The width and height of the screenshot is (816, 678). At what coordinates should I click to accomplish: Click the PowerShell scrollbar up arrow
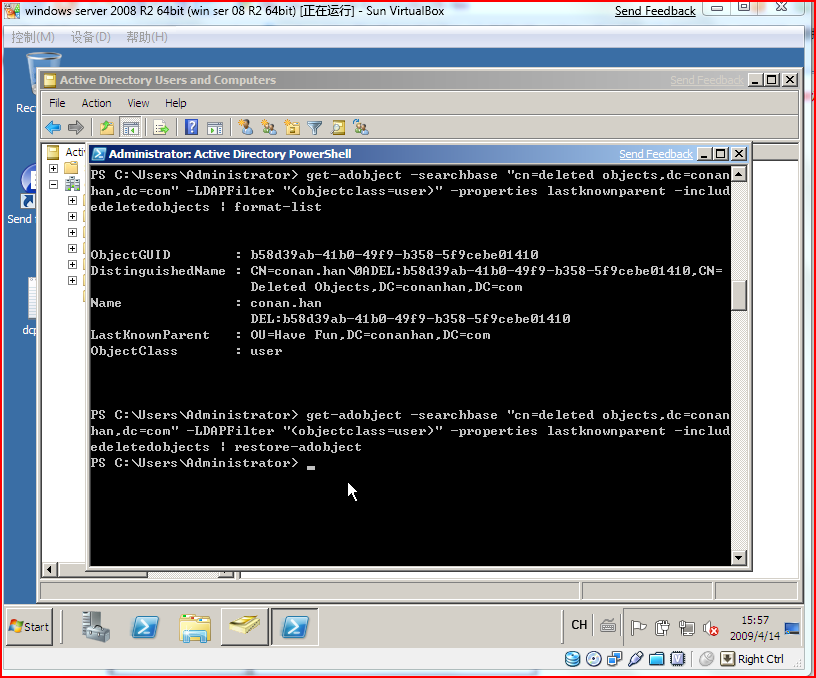(x=739, y=174)
